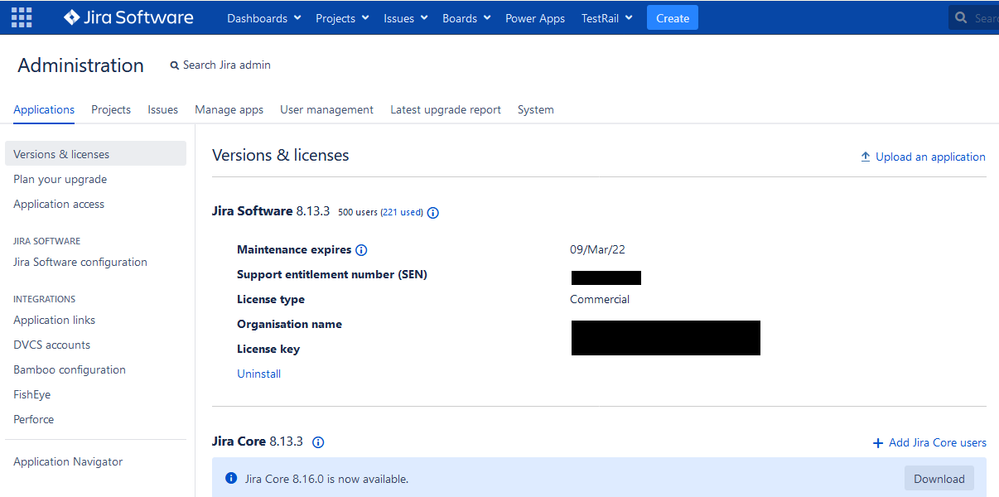Click the info icon next to Jira Core 8.13.3

pyautogui.click(x=319, y=442)
